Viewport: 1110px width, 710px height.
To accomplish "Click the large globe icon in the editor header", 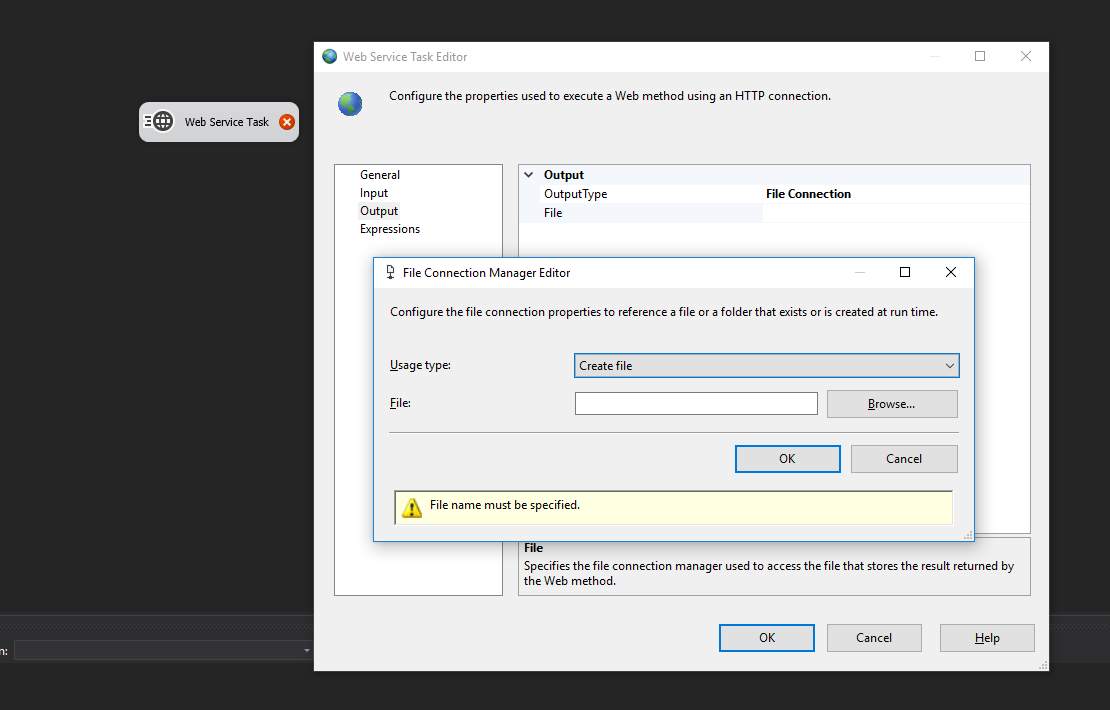I will [x=350, y=103].
